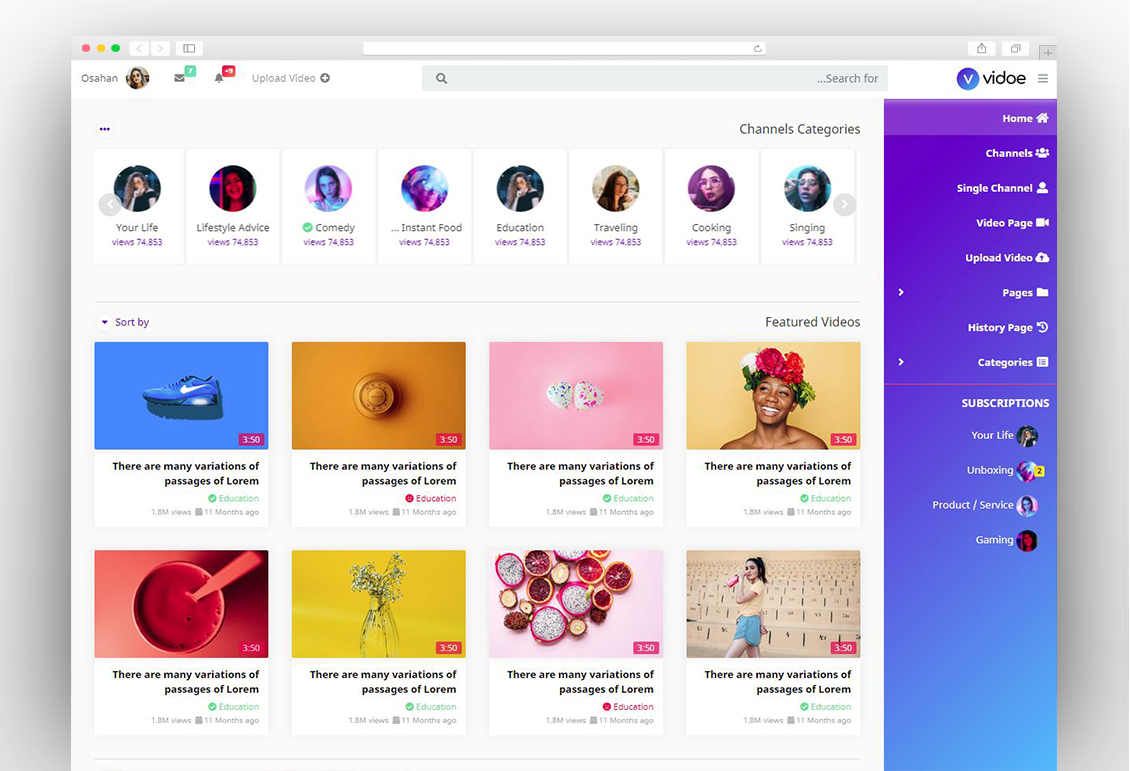This screenshot has width=1130, height=771.
Task: Open the Instant Food channel category
Action: click(424, 206)
